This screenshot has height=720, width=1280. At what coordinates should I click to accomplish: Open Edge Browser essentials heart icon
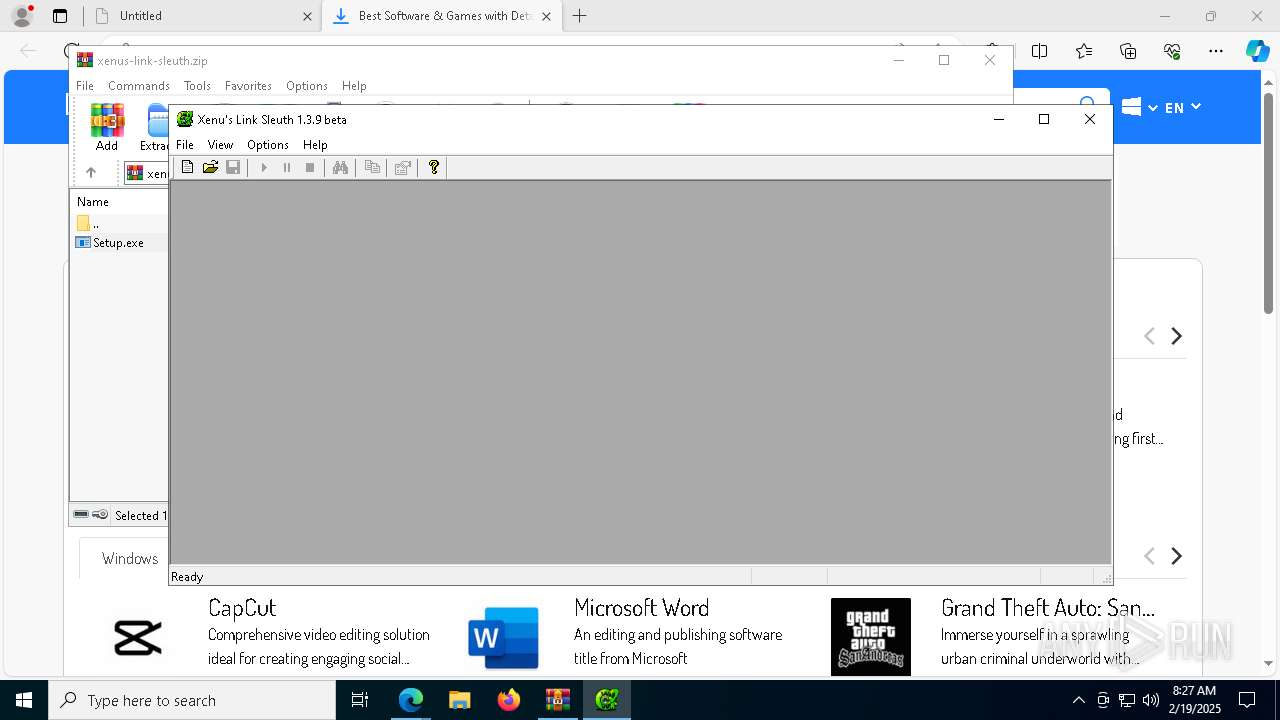[x=1172, y=51]
